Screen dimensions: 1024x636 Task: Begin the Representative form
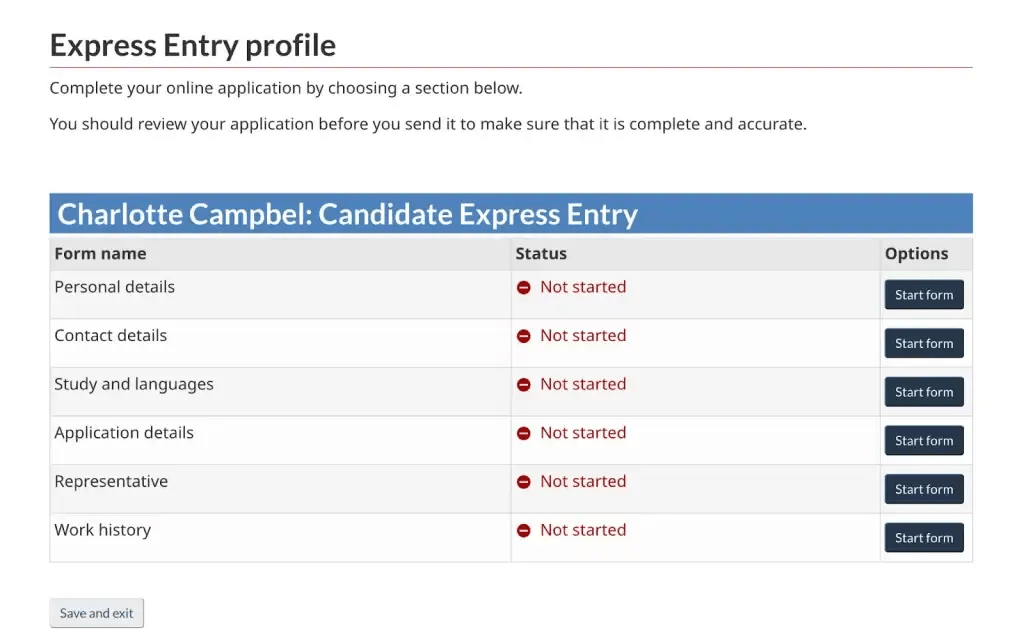[923, 488]
